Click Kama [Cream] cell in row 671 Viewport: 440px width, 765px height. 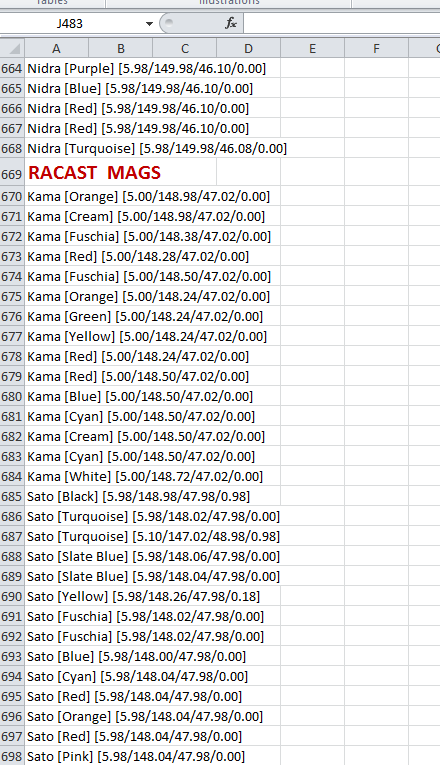(x=146, y=217)
